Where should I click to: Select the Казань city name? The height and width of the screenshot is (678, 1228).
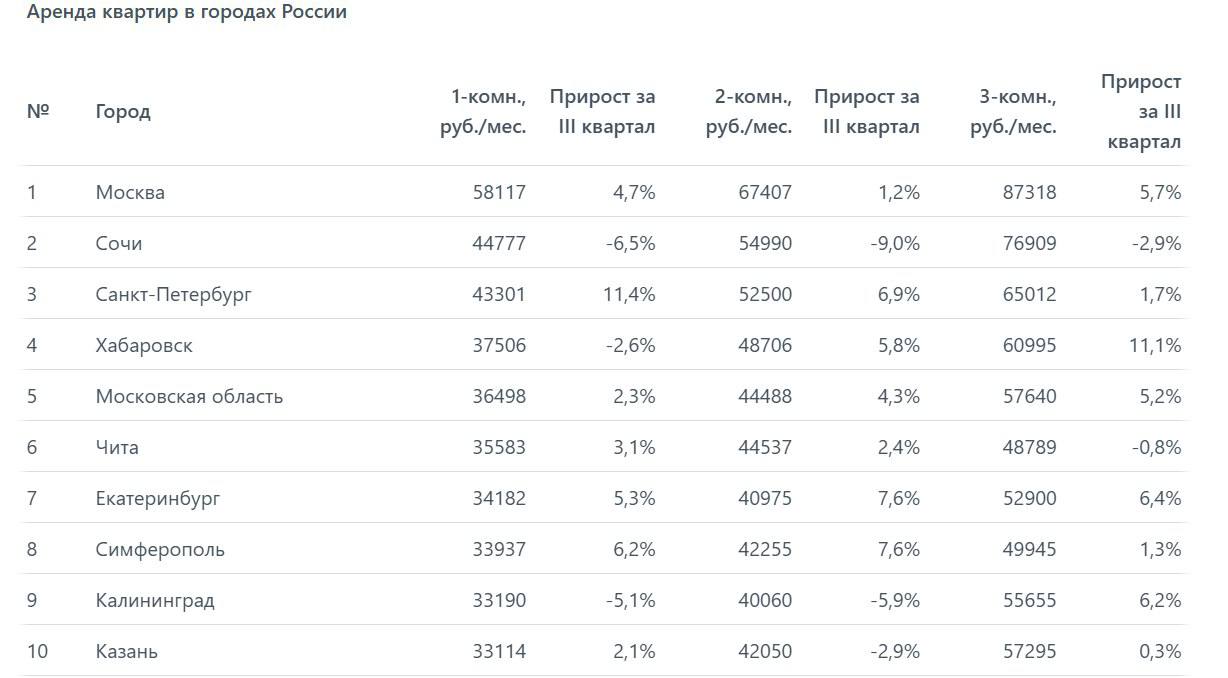click(x=127, y=651)
